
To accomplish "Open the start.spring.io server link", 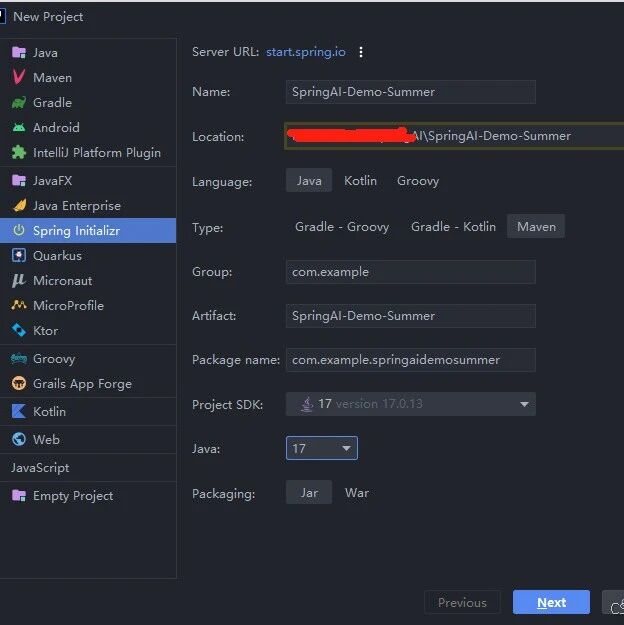I will tap(306, 52).
